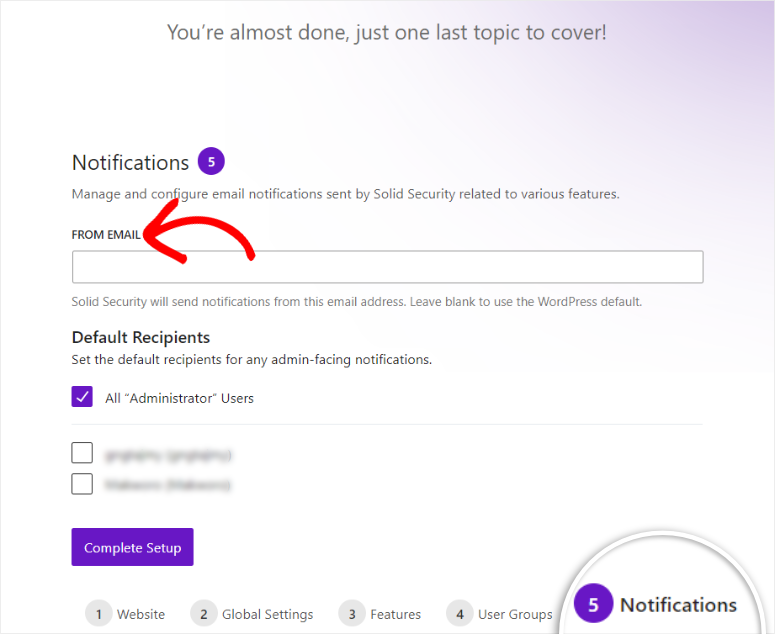Click the purple 5 circle in bottom stepper

tap(593, 605)
